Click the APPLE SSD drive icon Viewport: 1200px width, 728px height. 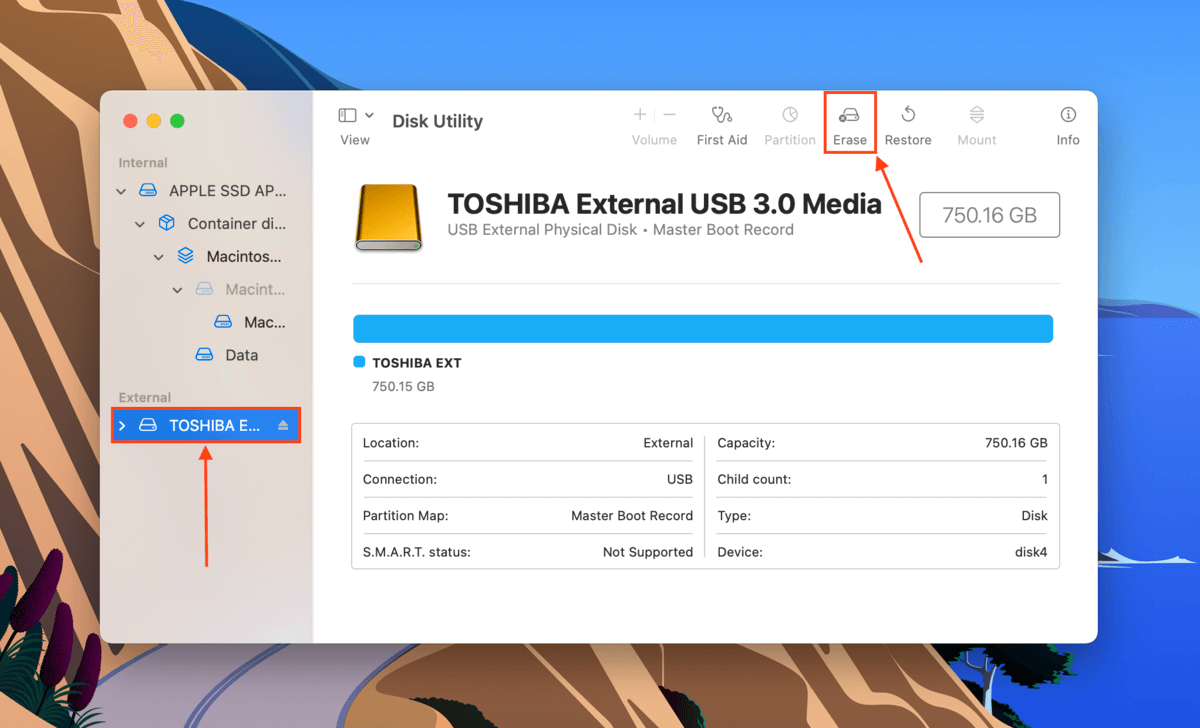tap(148, 191)
